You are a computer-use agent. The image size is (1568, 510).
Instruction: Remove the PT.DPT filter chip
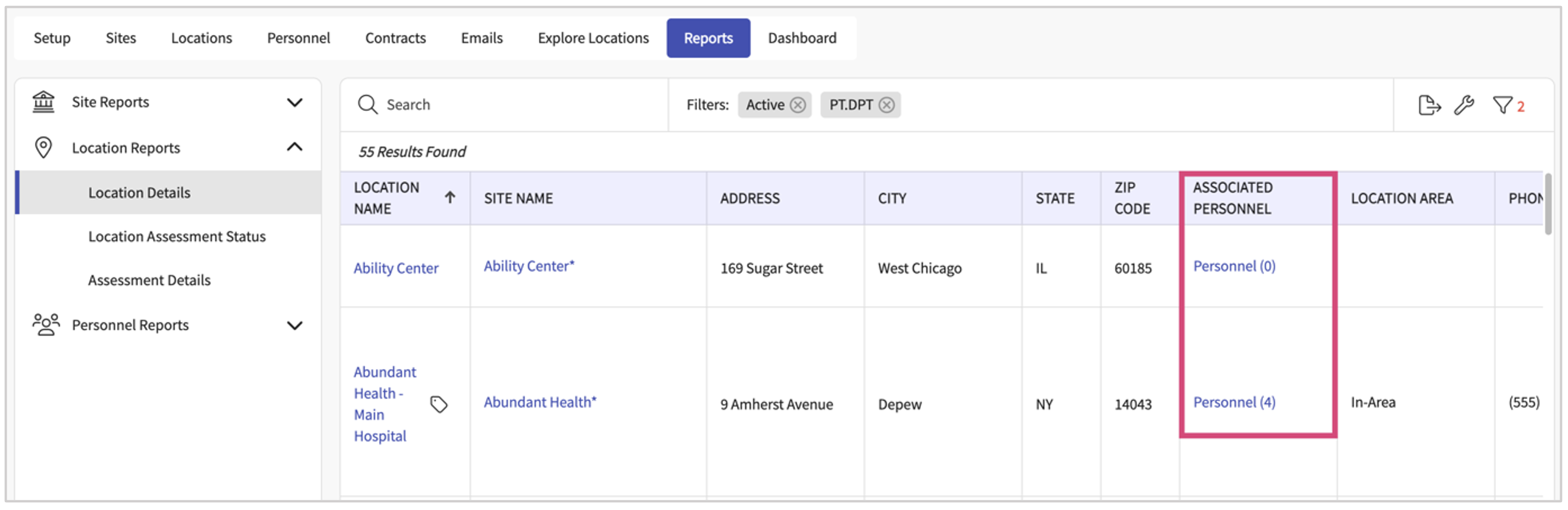tap(887, 105)
